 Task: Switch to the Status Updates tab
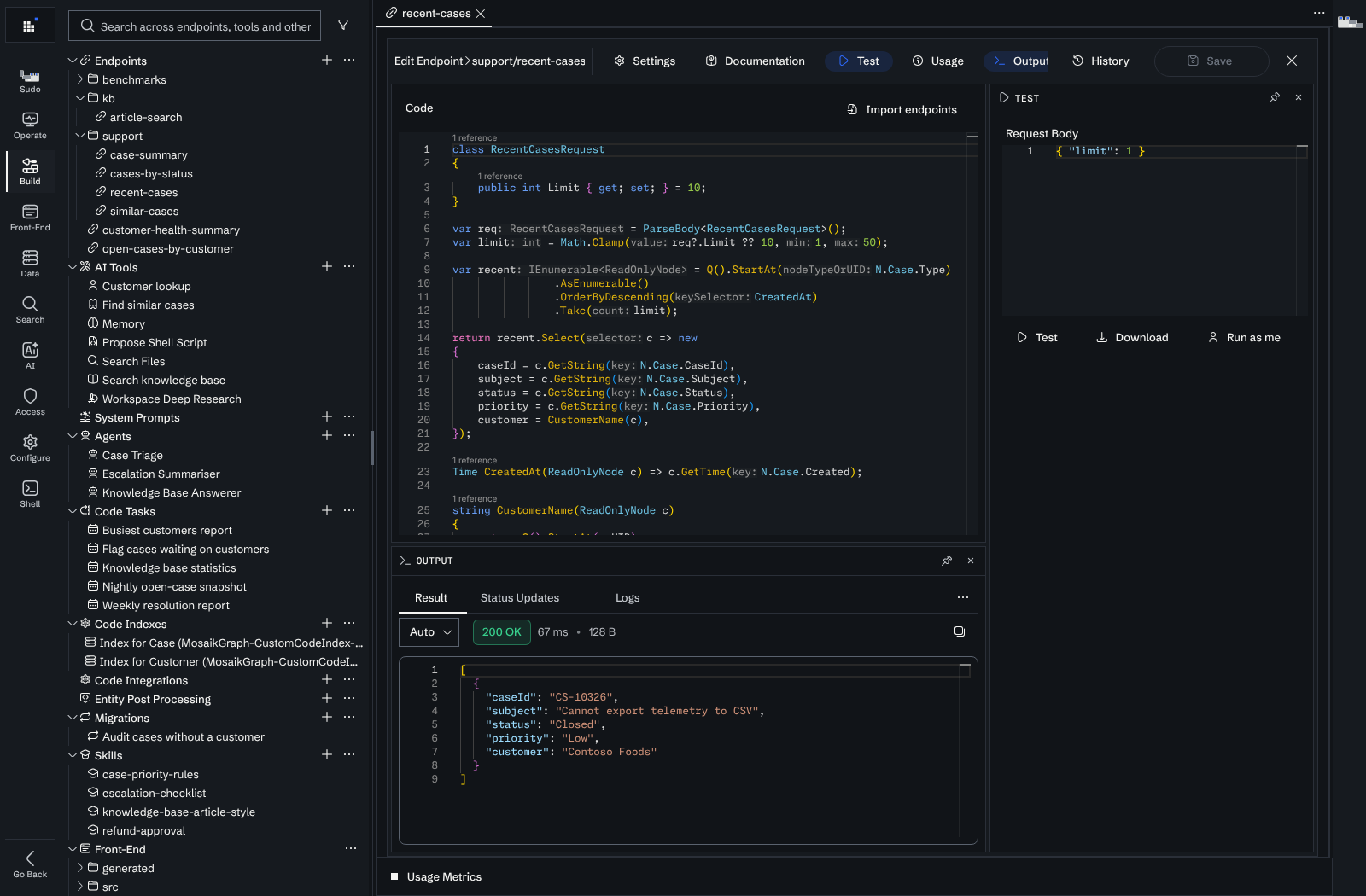[x=520, y=598]
